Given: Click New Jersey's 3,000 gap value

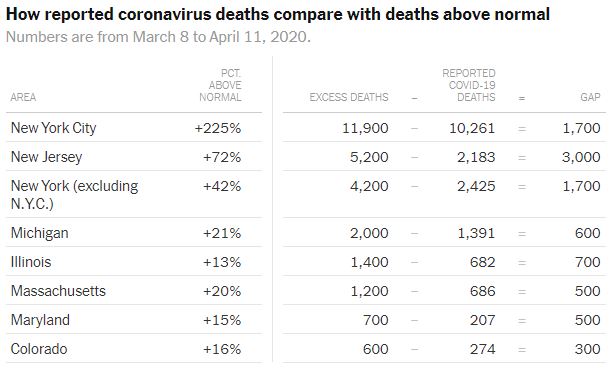Looking at the screenshot, I should [x=581, y=157].
